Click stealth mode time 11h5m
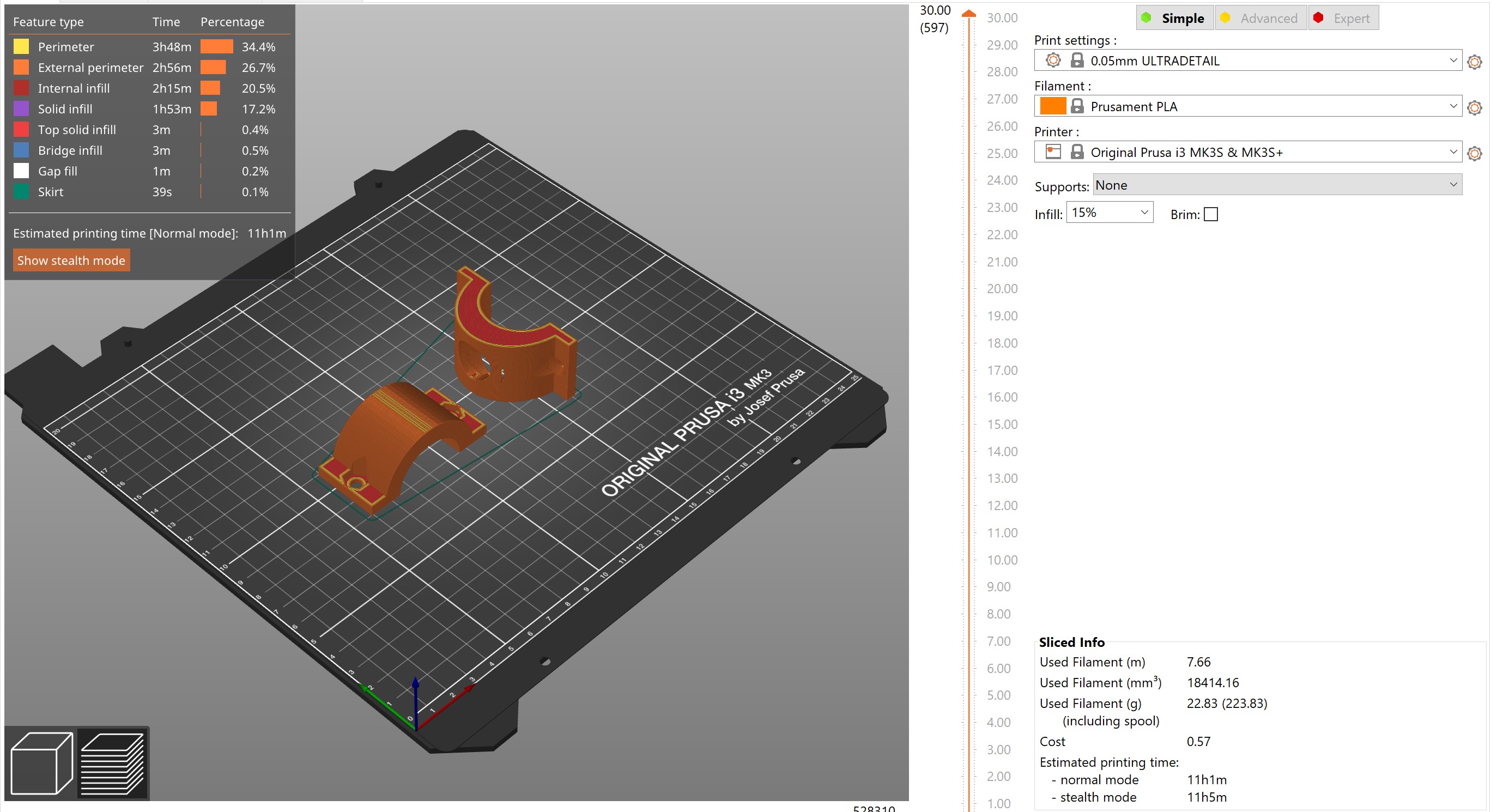Image resolution: width=1491 pixels, height=812 pixels. (x=1207, y=797)
